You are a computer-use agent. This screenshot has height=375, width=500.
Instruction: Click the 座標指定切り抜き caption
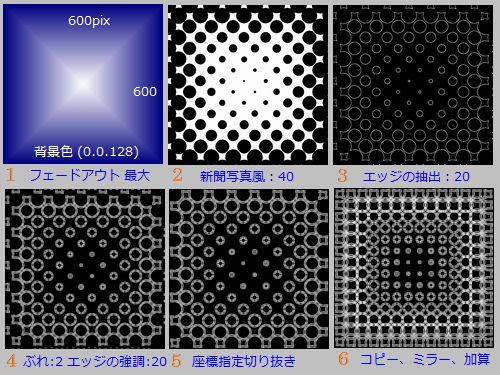pos(244,361)
